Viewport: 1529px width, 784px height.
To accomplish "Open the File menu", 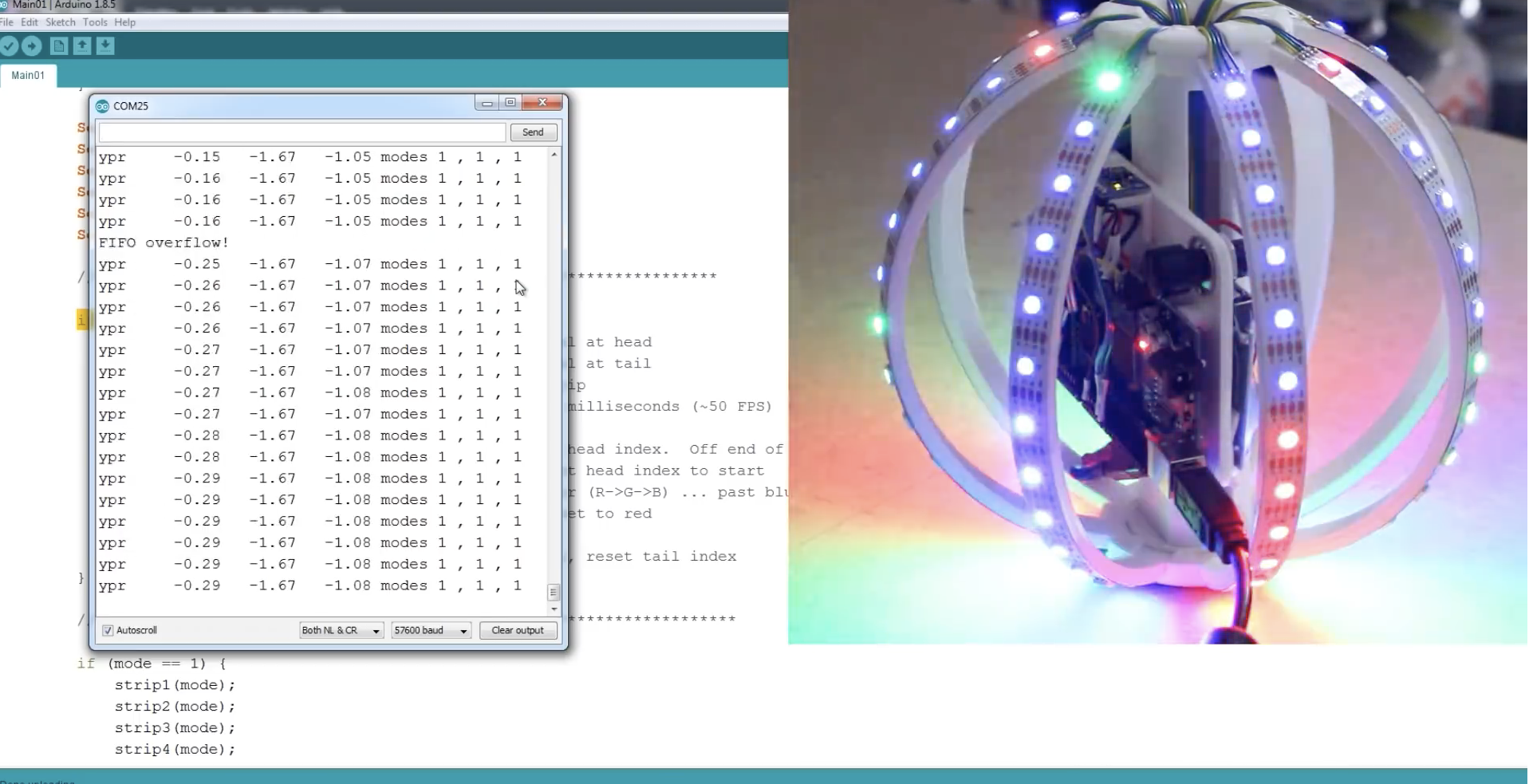I will click(7, 22).
